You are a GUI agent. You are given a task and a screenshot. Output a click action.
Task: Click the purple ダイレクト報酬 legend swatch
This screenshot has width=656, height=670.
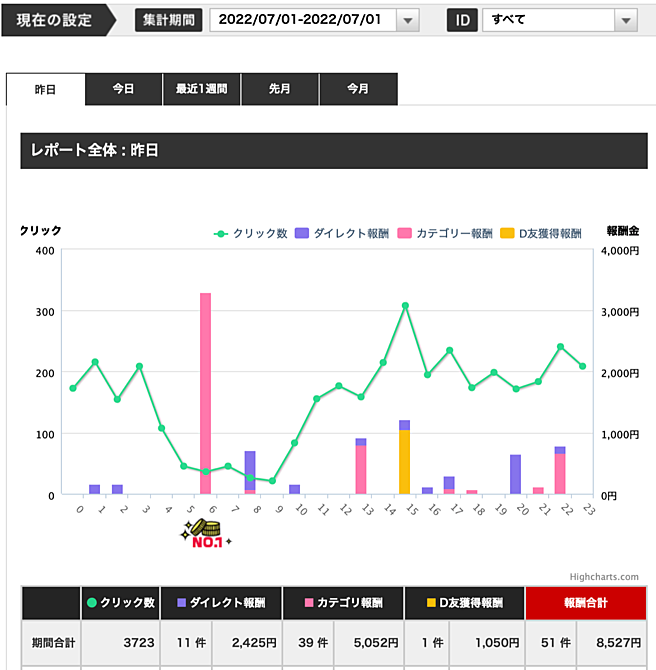[x=302, y=233]
